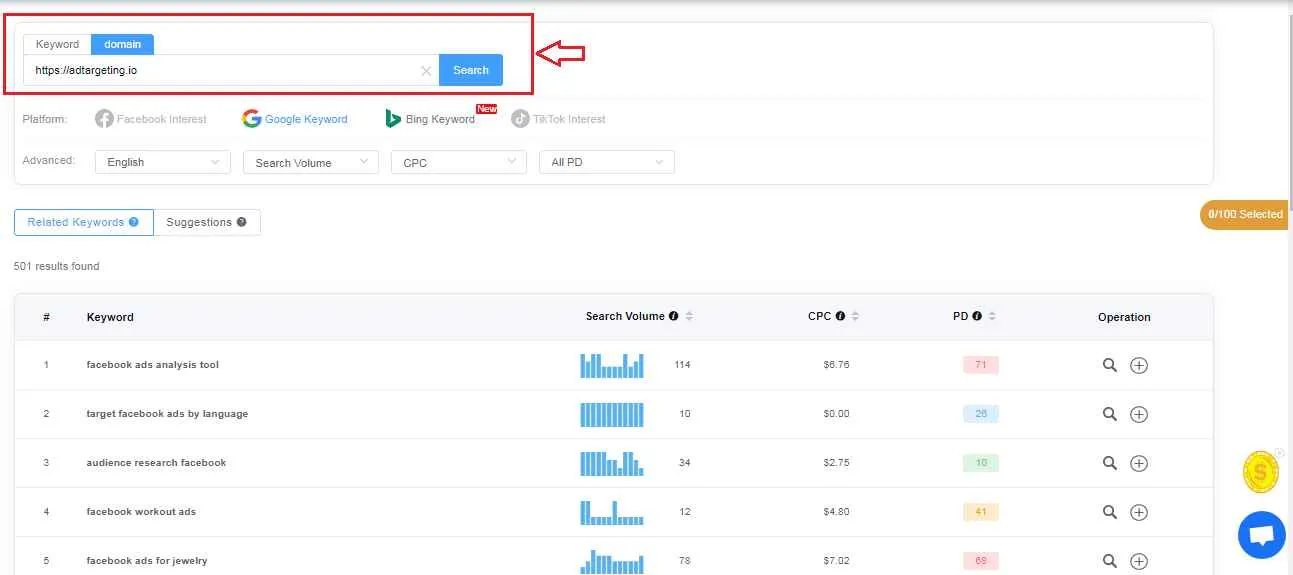Click the CPC value $6.76

pos(836,365)
